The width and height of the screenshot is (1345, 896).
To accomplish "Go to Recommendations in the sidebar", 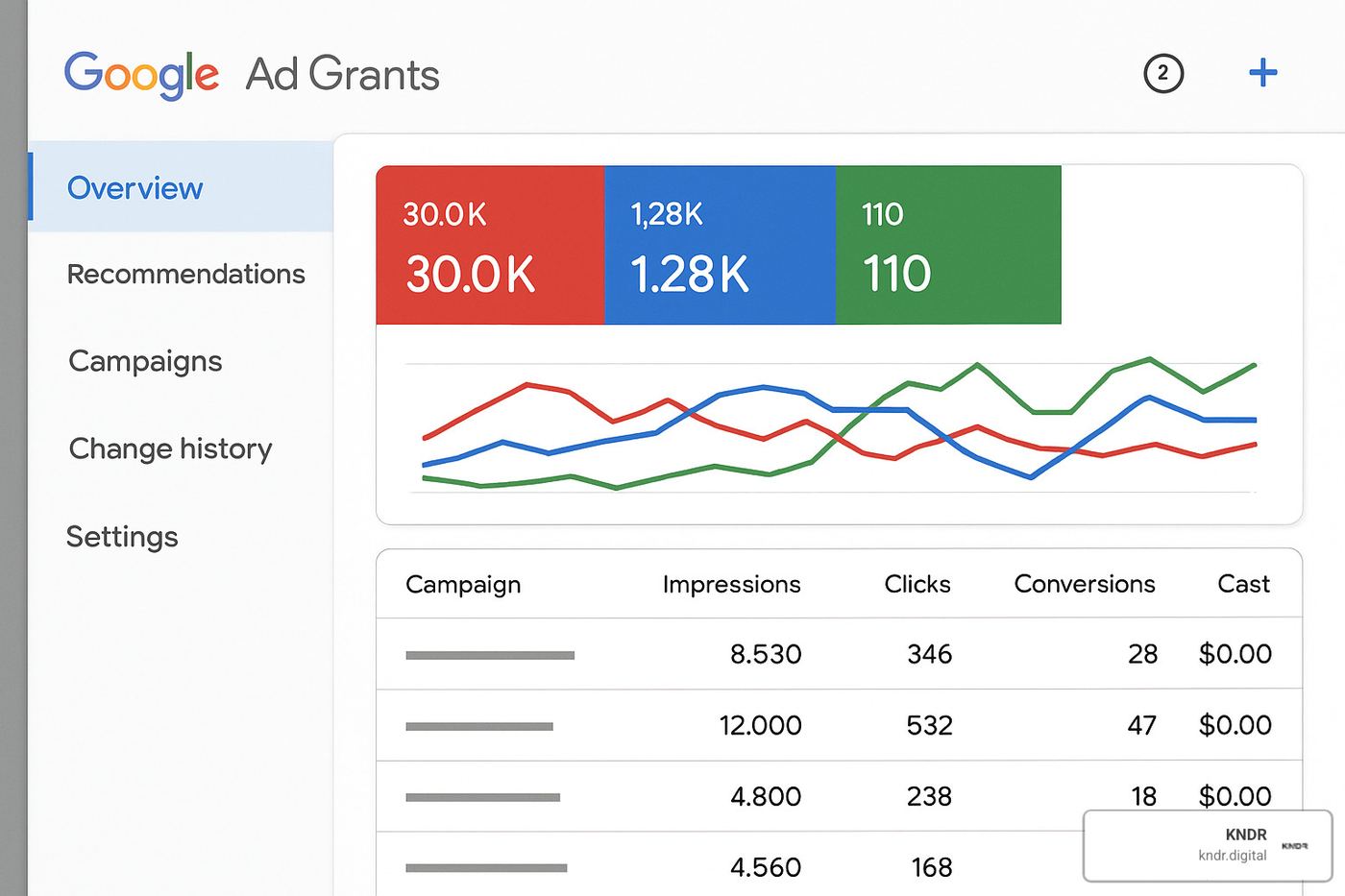I will [x=185, y=274].
